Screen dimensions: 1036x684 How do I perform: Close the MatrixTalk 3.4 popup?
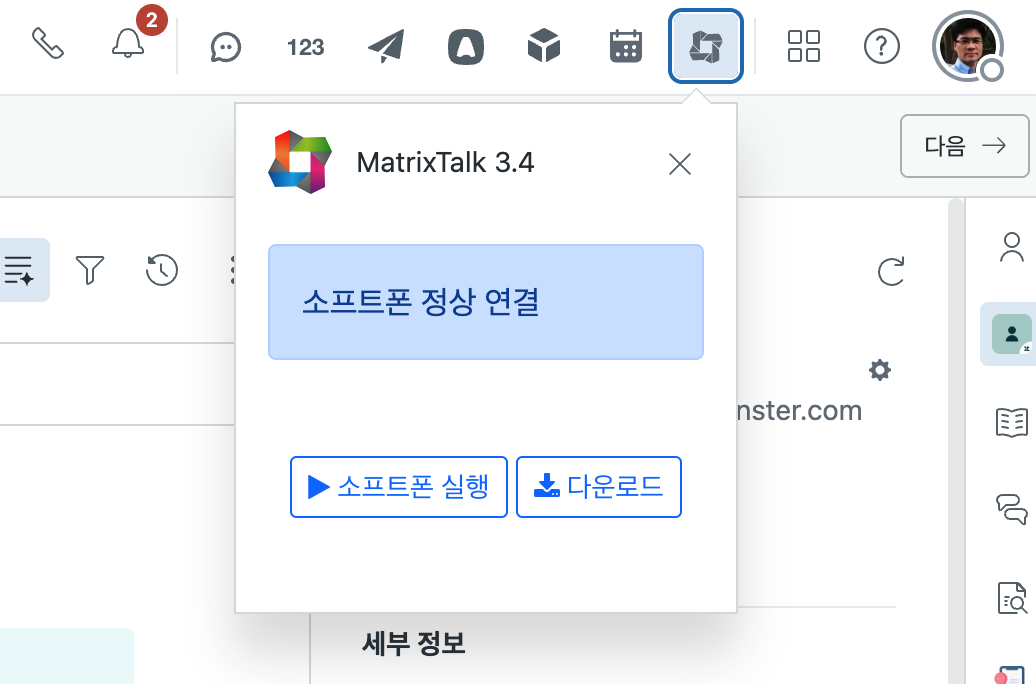(680, 164)
